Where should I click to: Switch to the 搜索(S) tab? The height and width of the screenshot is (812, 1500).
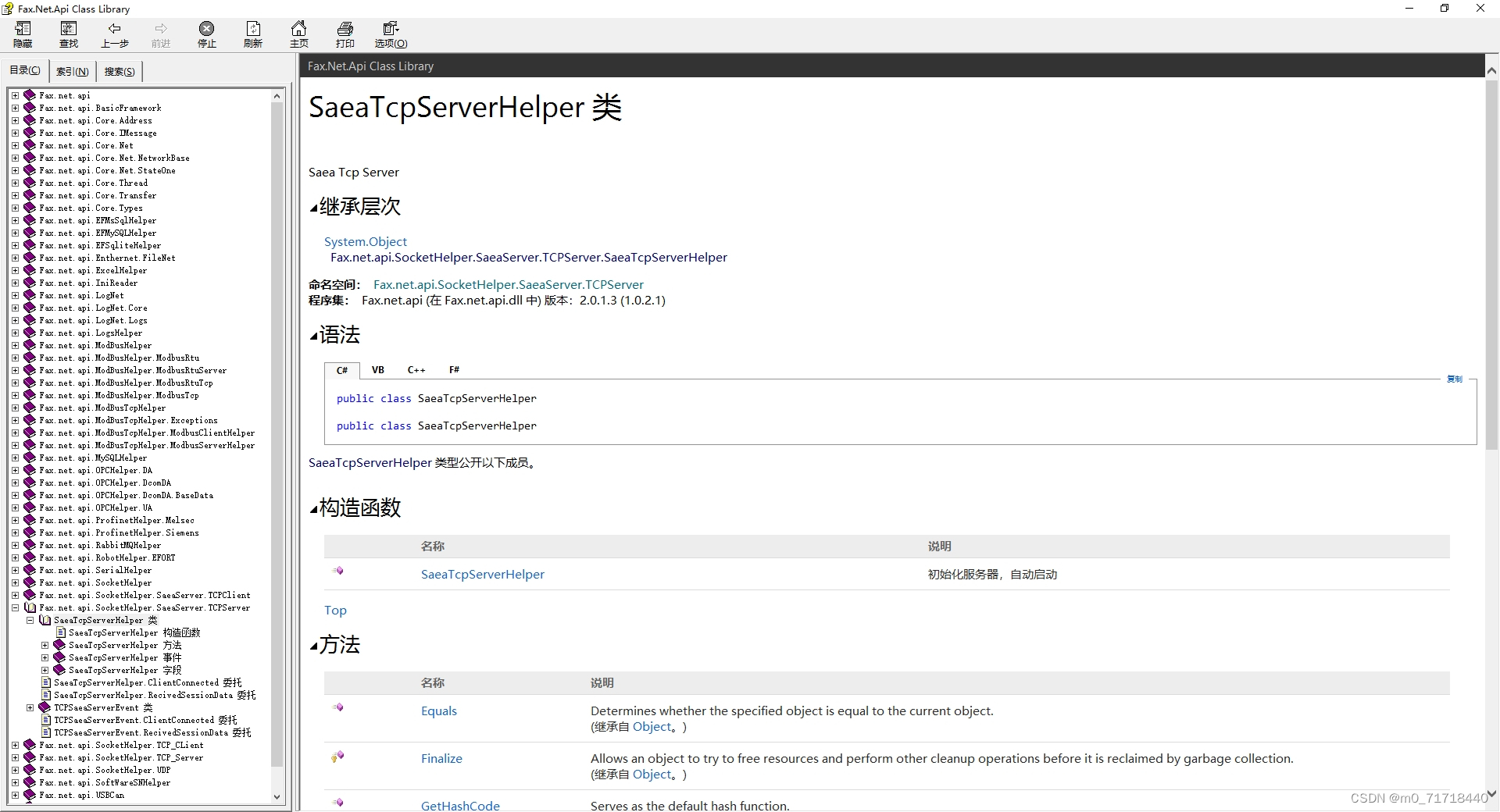[x=120, y=71]
